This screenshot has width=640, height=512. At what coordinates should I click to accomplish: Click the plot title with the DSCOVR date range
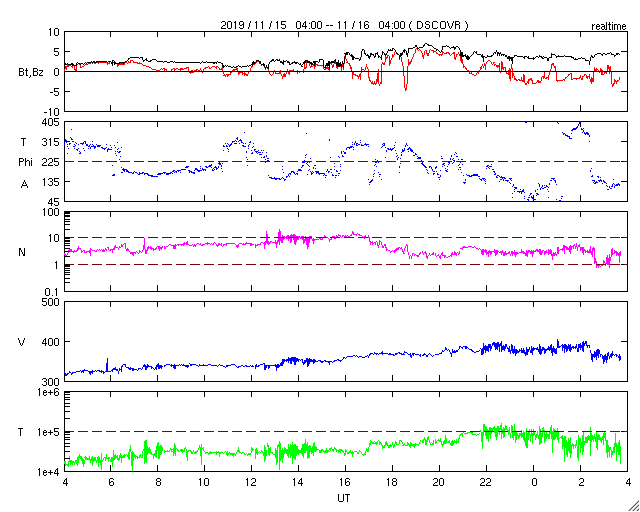[x=344, y=25]
